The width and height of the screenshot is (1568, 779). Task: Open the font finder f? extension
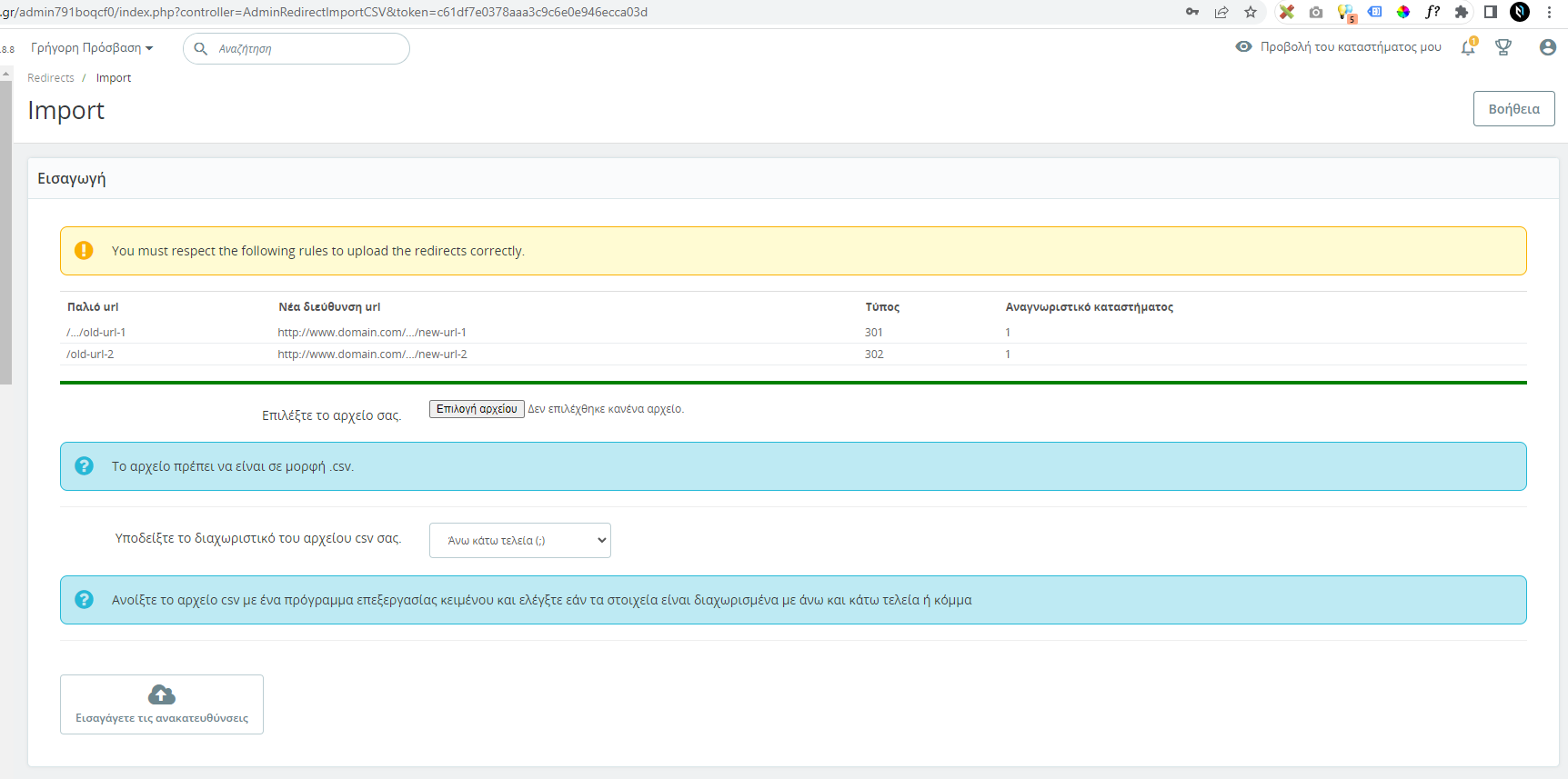coord(1432,12)
